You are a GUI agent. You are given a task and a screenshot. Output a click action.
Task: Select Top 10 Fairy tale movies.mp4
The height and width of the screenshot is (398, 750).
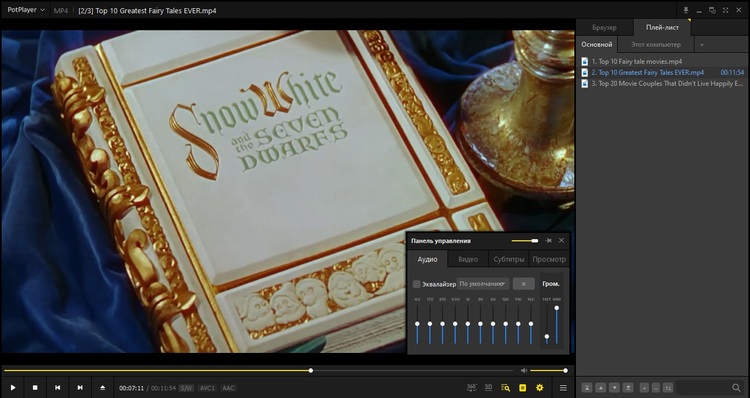pos(662,61)
